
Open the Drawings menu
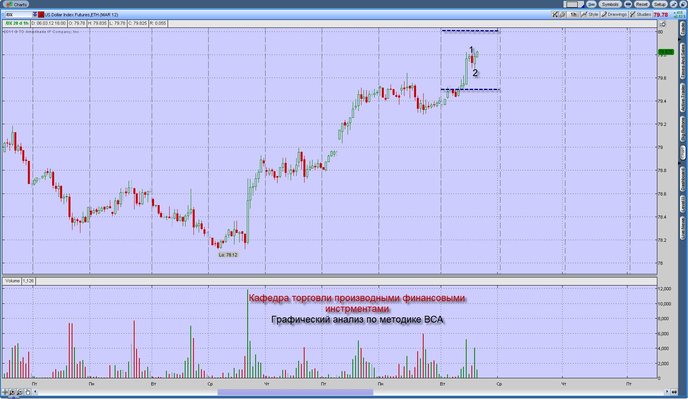614,14
